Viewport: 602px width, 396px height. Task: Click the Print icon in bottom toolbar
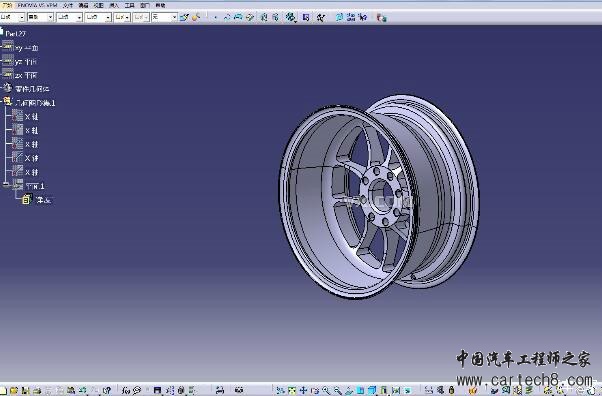tap(37, 390)
